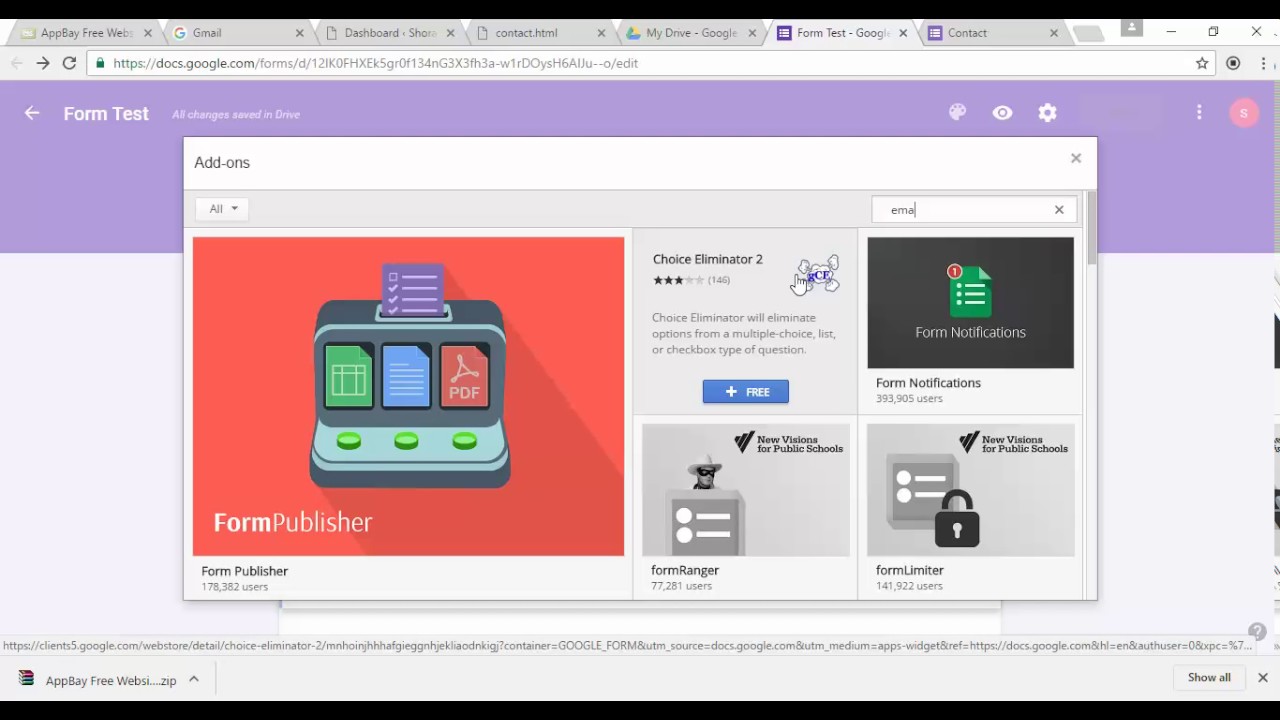
Task: Close the Gmail tab
Action: (299, 33)
